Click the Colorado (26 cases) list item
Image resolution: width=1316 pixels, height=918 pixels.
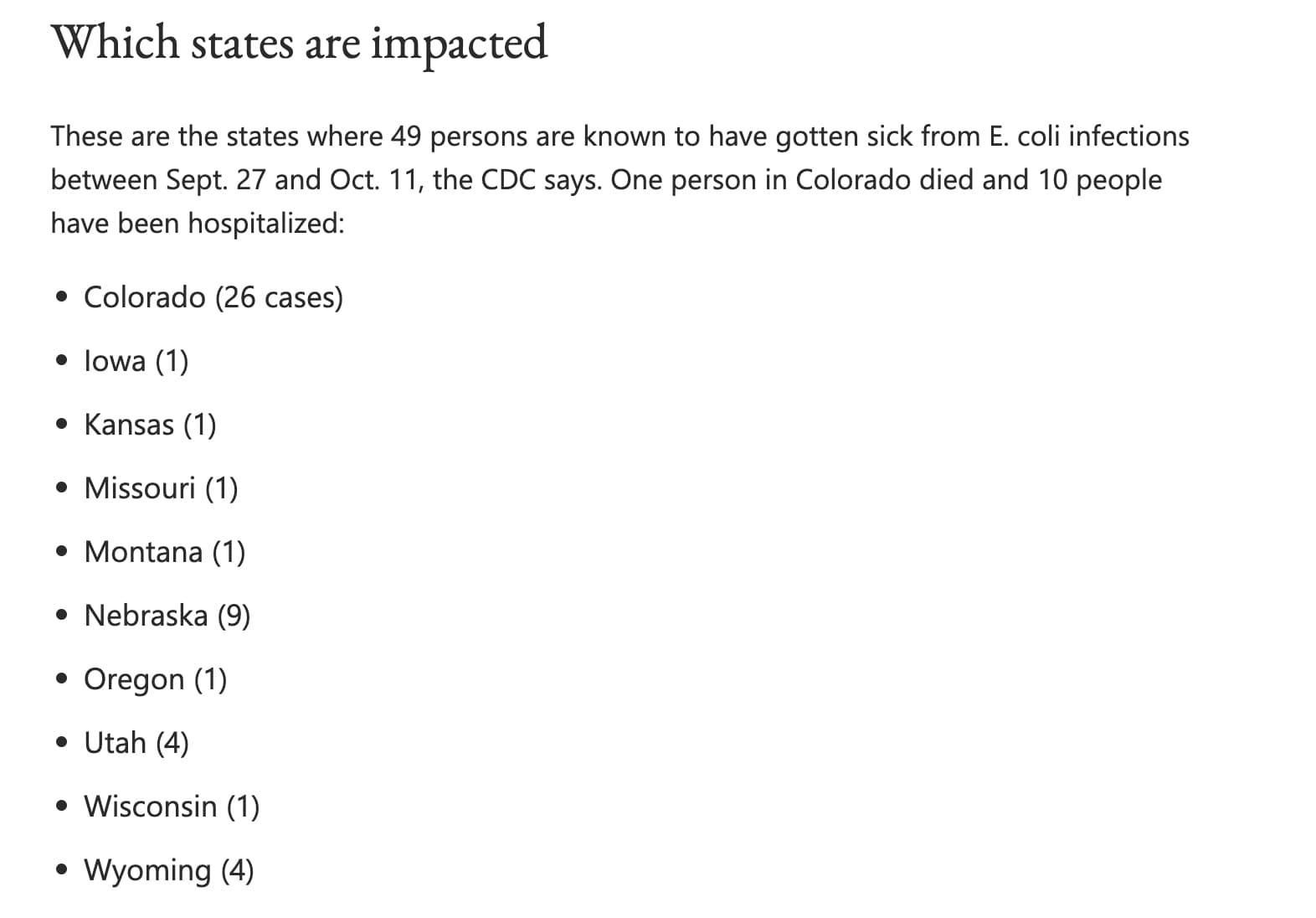tap(213, 297)
